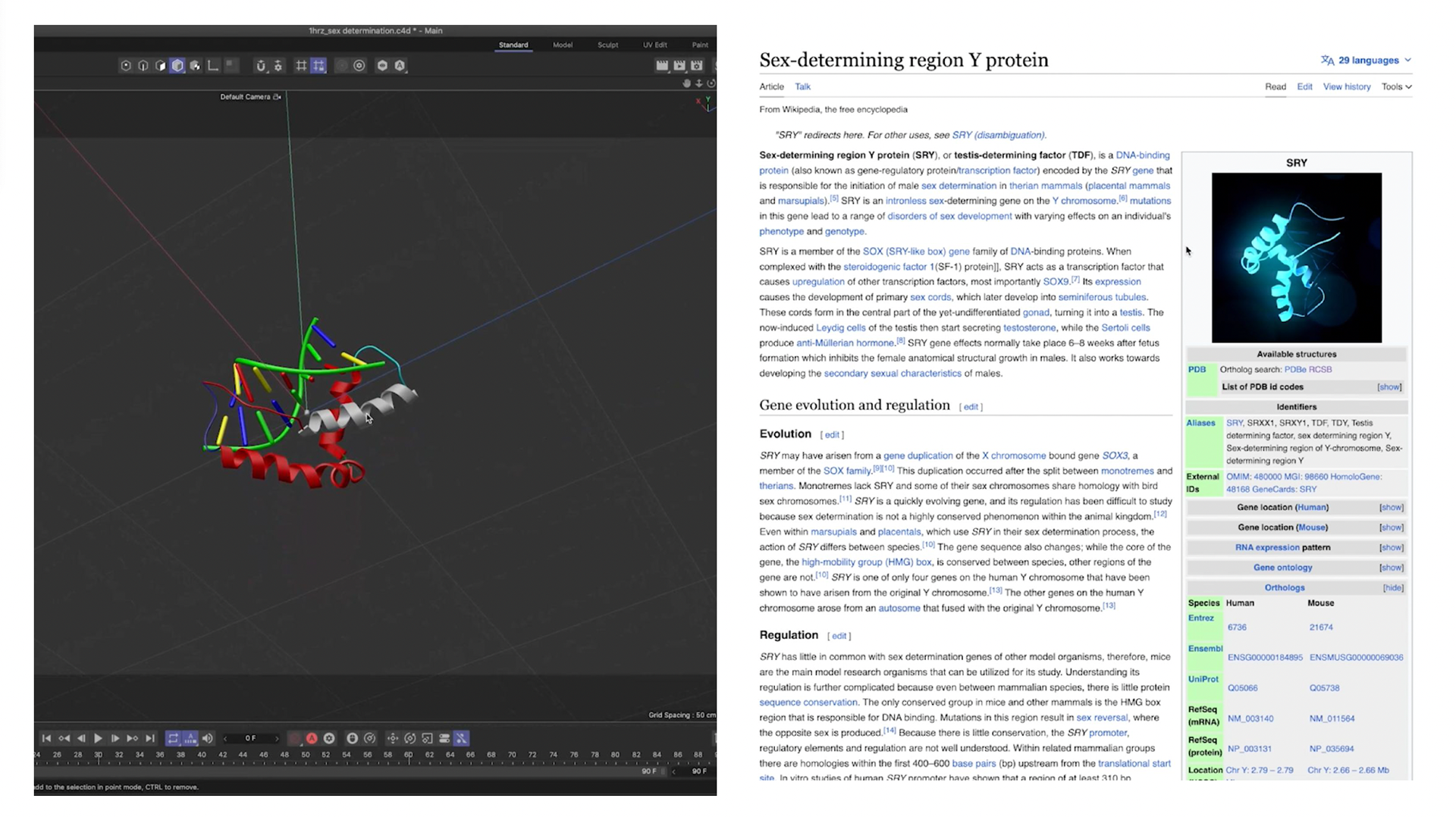Toggle Rotation keying icon on timeline bar
Screen dimensions: 1456x817
coord(410,738)
